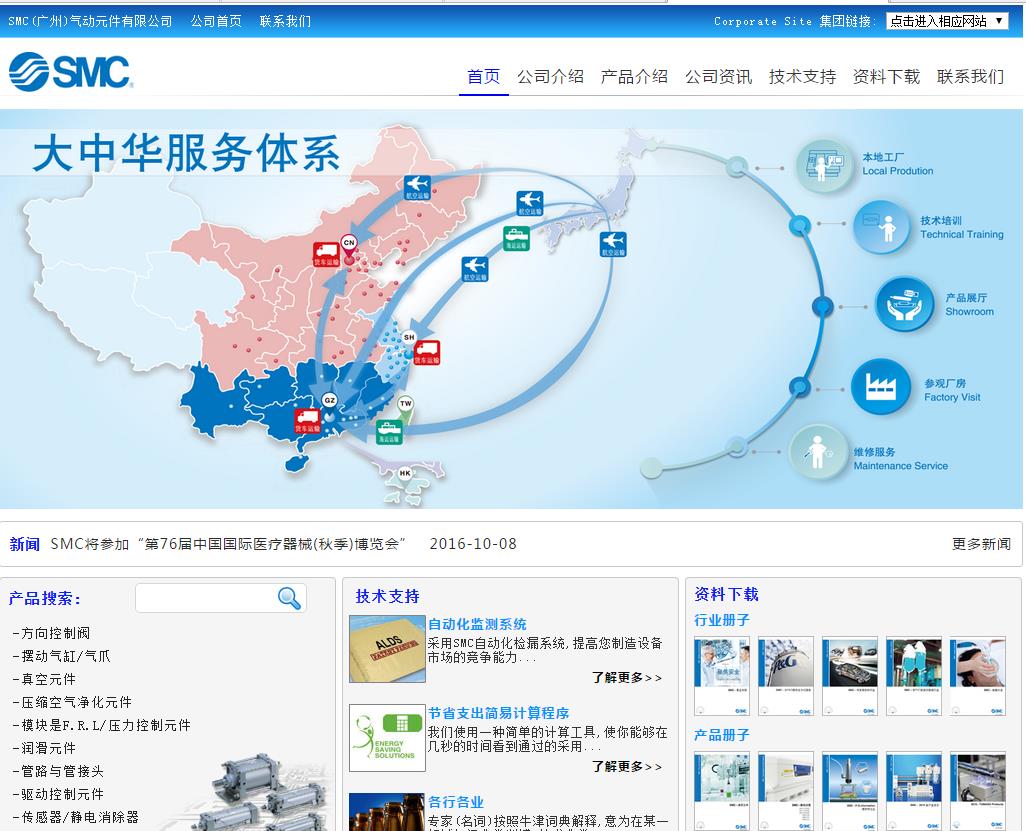Click the 自动化监测系统 title link

pyautogui.click(x=477, y=624)
